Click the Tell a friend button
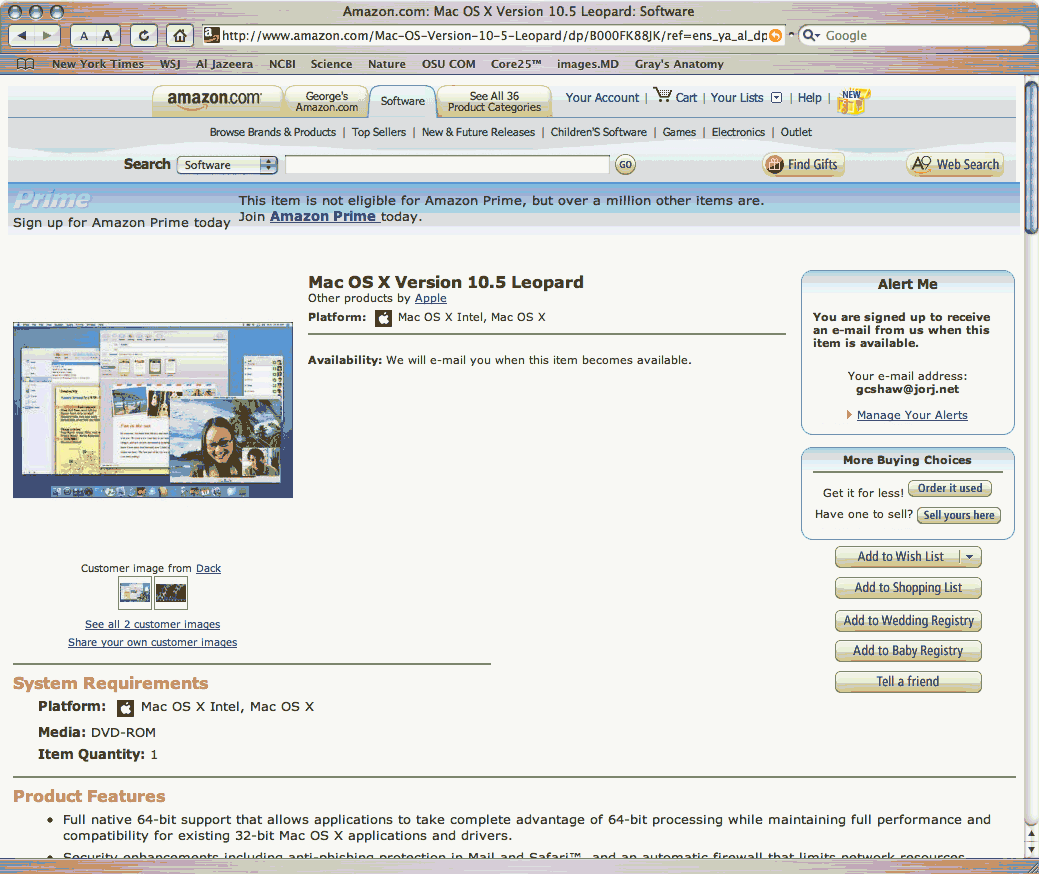This screenshot has height=874, width=1039. tap(908, 682)
